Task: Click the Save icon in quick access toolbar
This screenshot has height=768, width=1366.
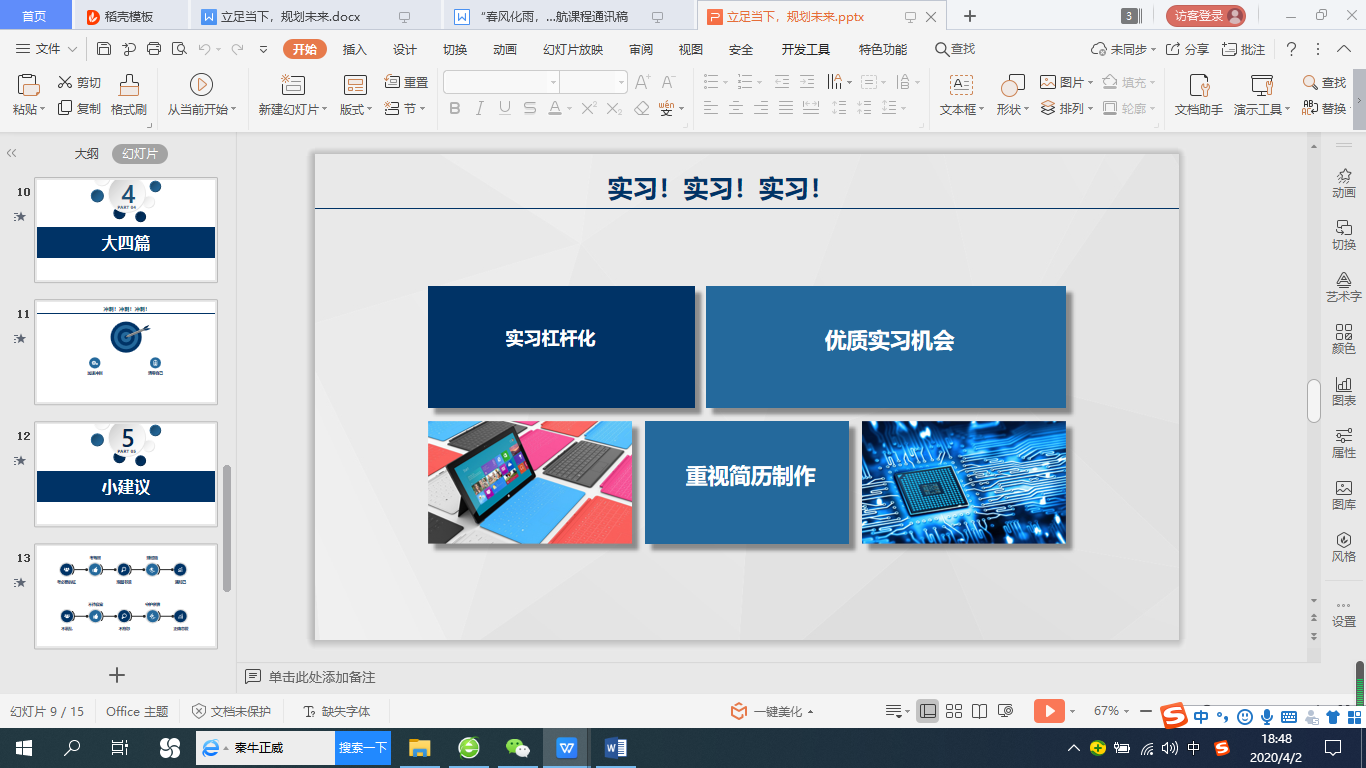Action: tap(104, 49)
